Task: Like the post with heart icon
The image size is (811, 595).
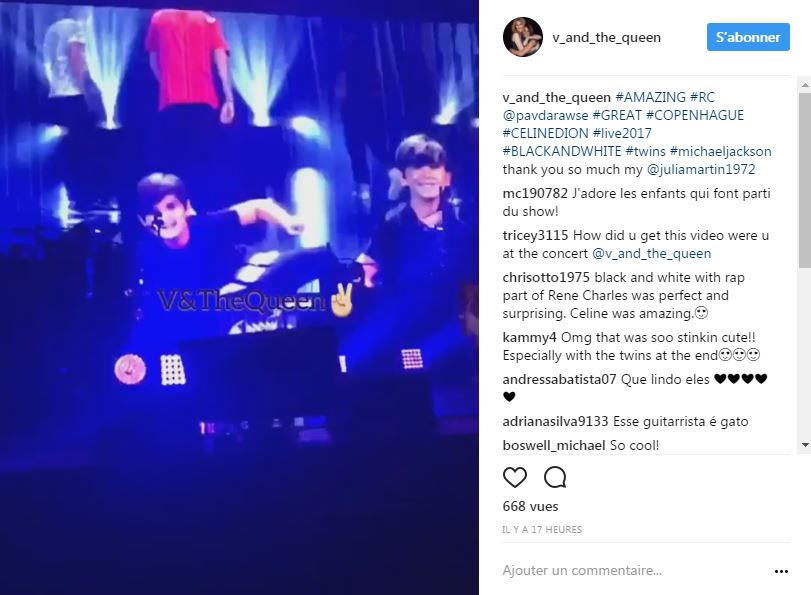Action: point(515,478)
